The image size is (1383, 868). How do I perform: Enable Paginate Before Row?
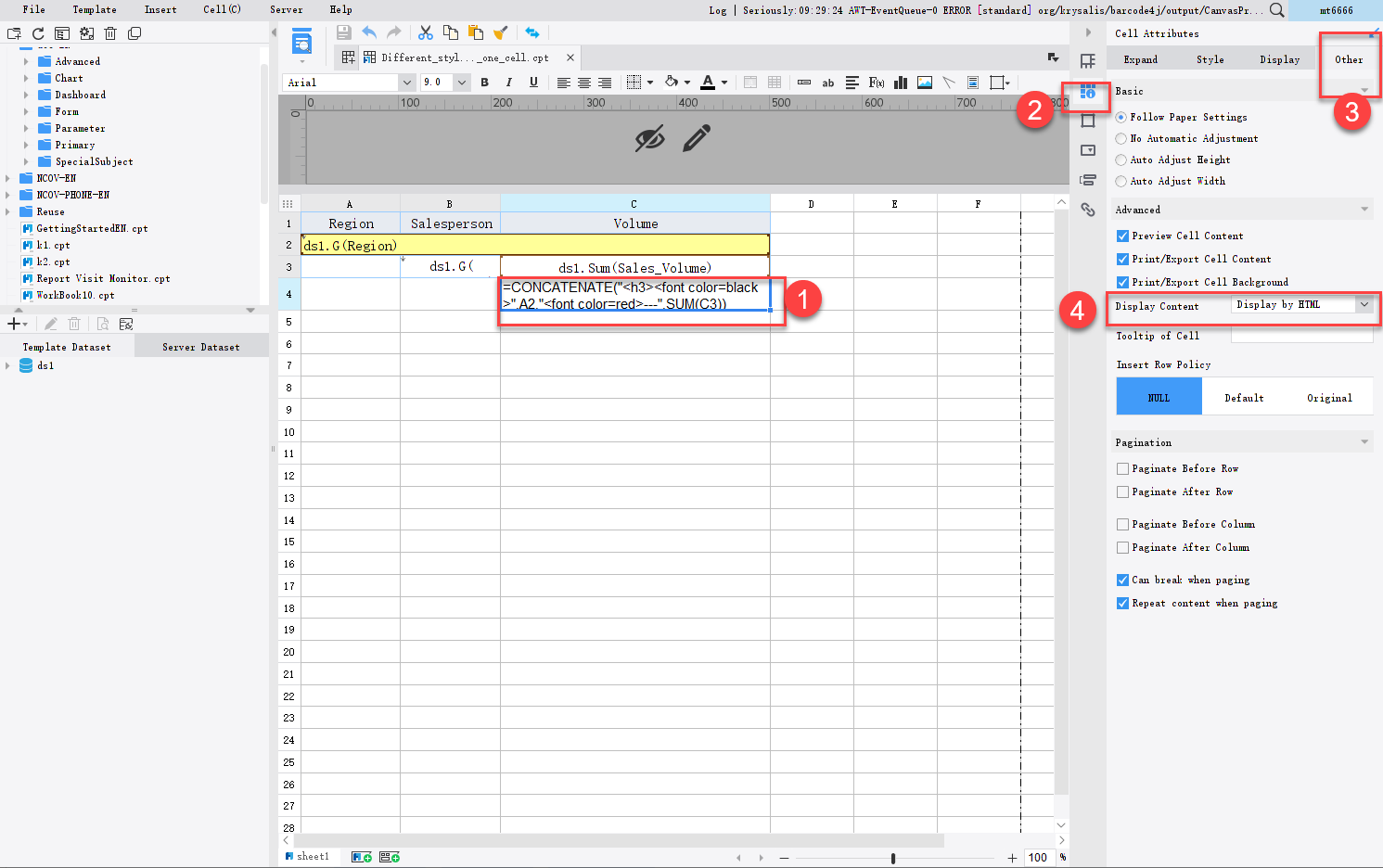pos(1122,468)
